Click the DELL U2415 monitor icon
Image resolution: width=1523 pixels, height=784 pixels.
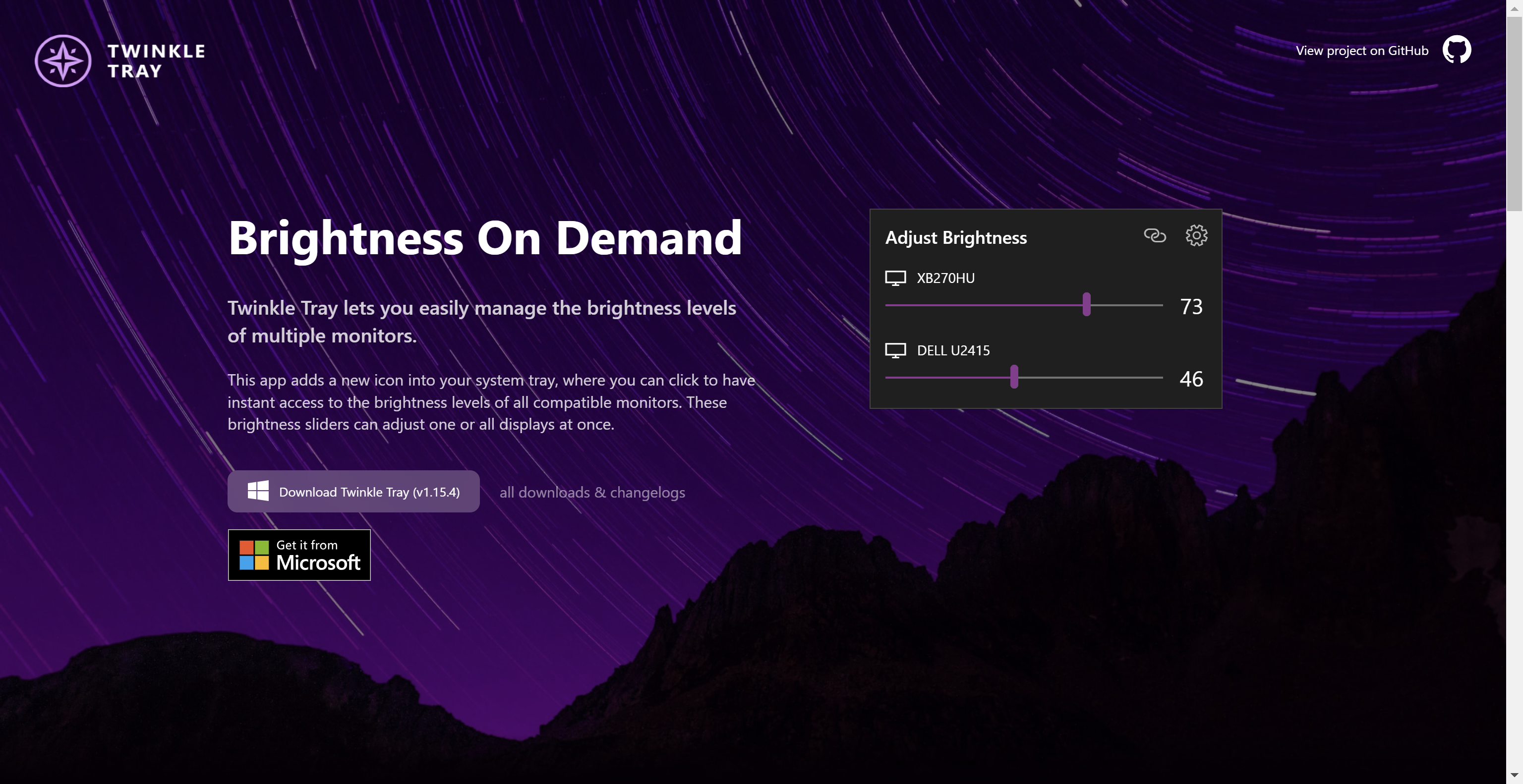[x=895, y=351]
